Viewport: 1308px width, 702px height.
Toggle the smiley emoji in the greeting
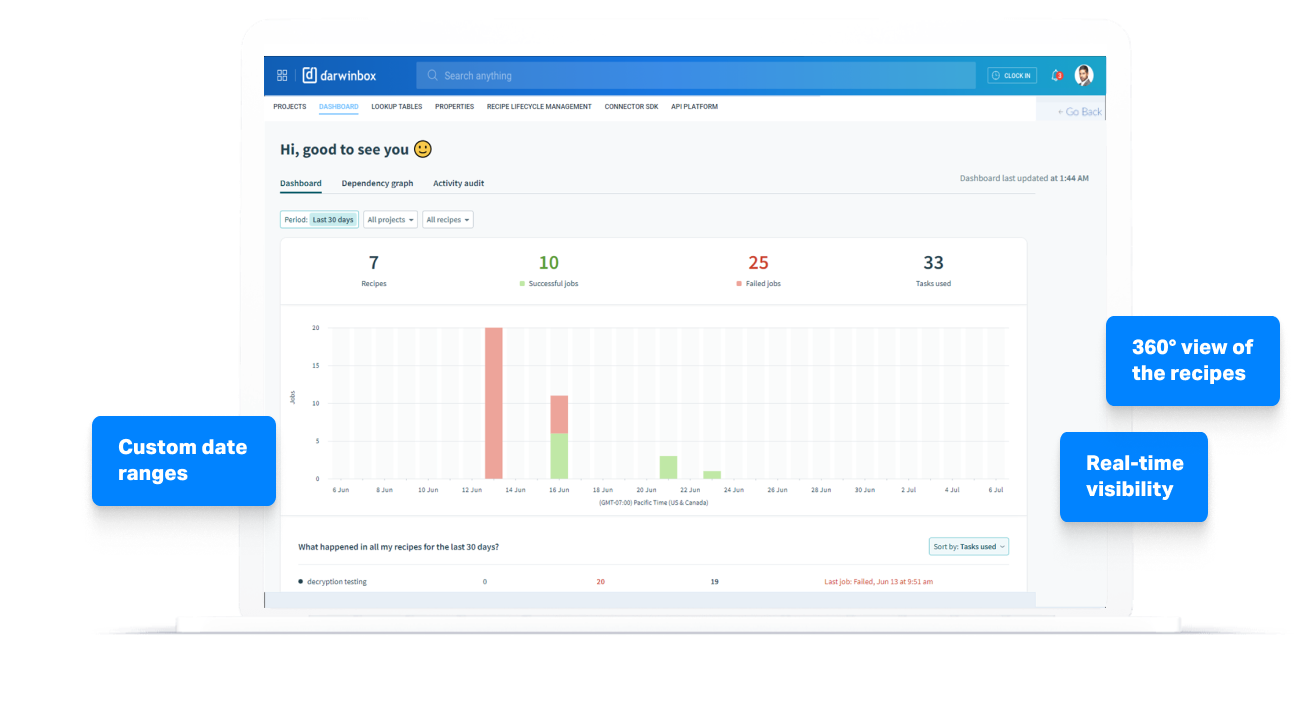pyautogui.click(x=423, y=148)
